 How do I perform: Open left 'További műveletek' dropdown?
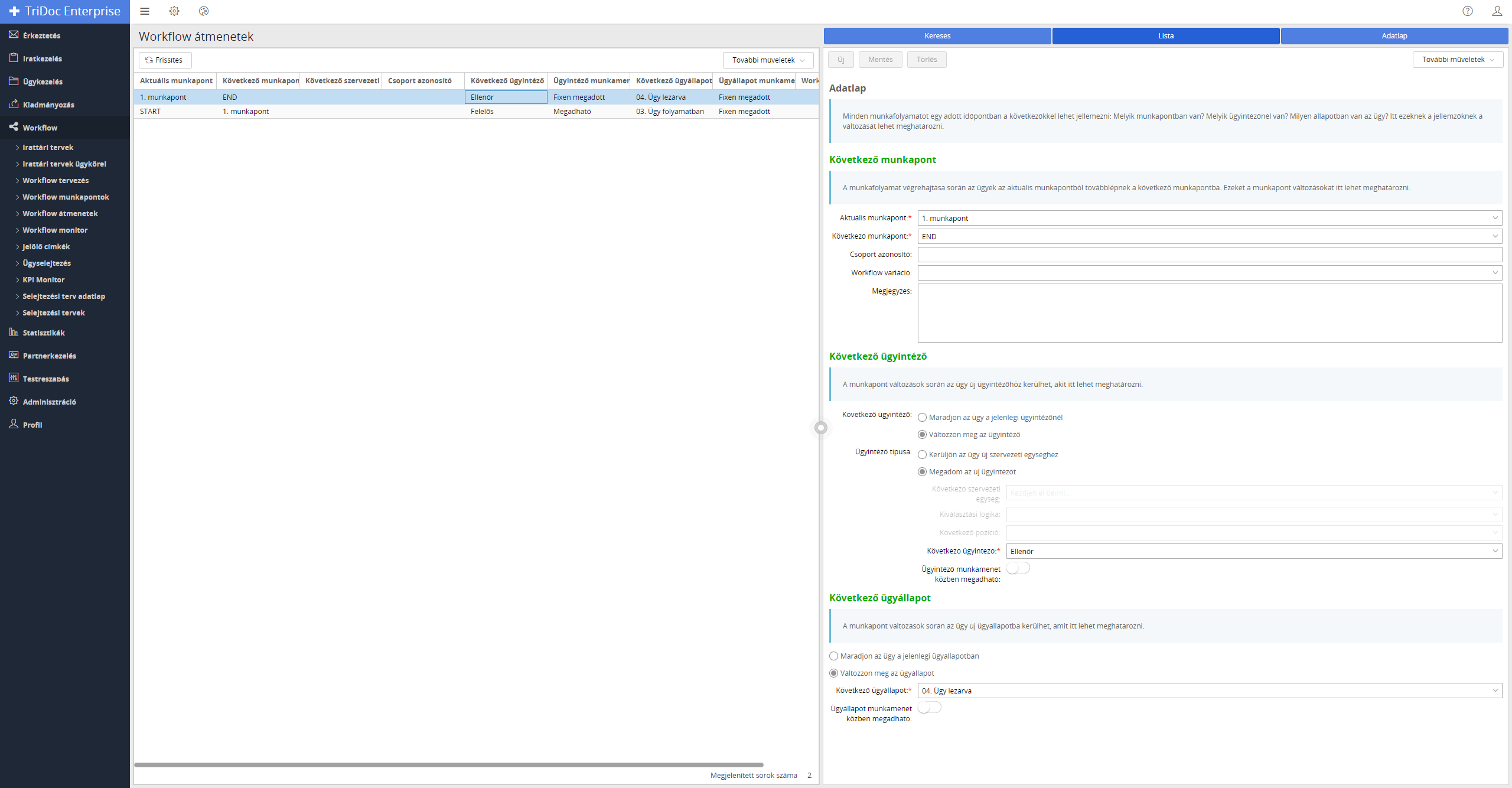tap(768, 60)
